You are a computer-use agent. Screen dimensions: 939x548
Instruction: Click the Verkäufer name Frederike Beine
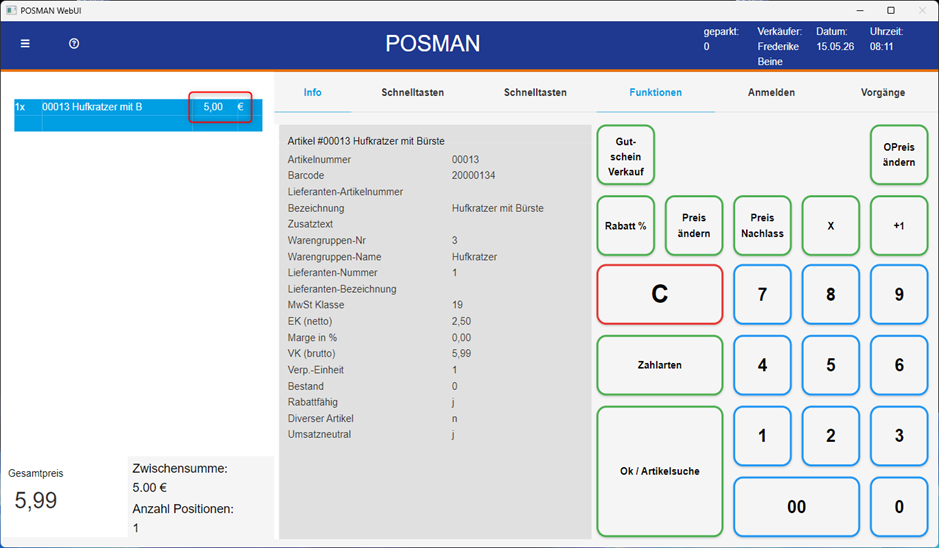pos(778,54)
